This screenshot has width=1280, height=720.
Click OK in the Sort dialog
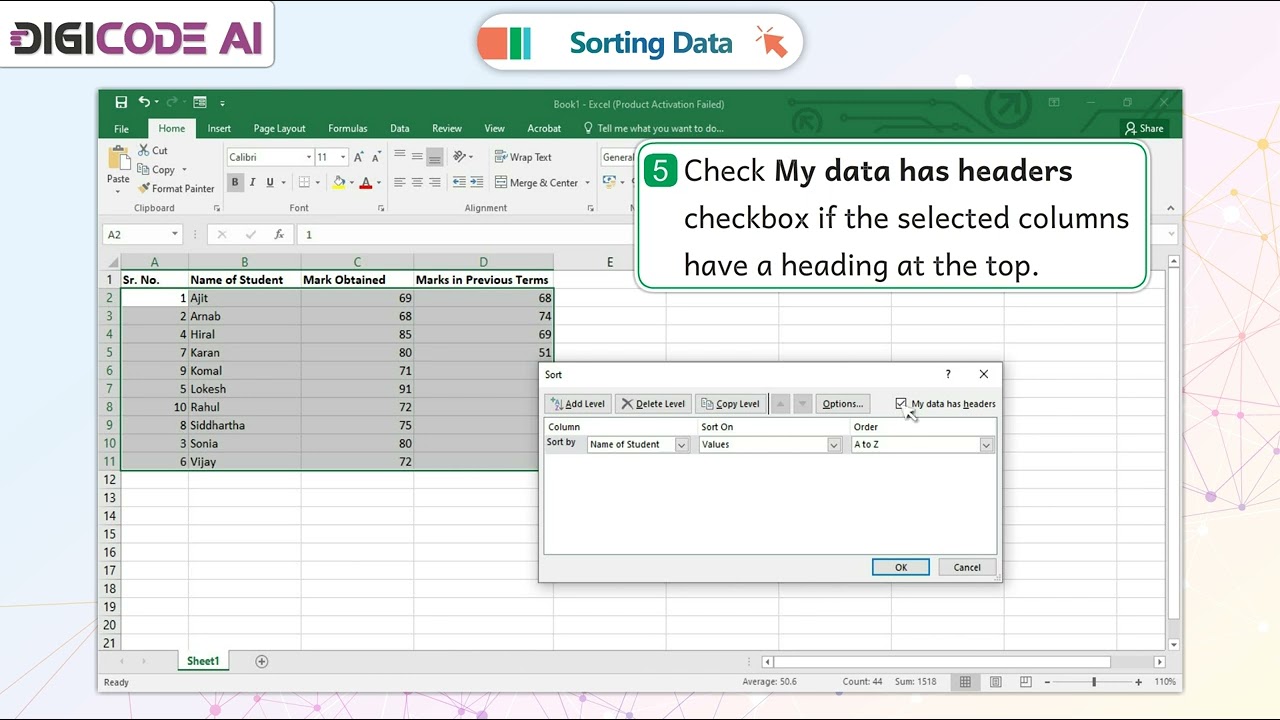tap(900, 567)
